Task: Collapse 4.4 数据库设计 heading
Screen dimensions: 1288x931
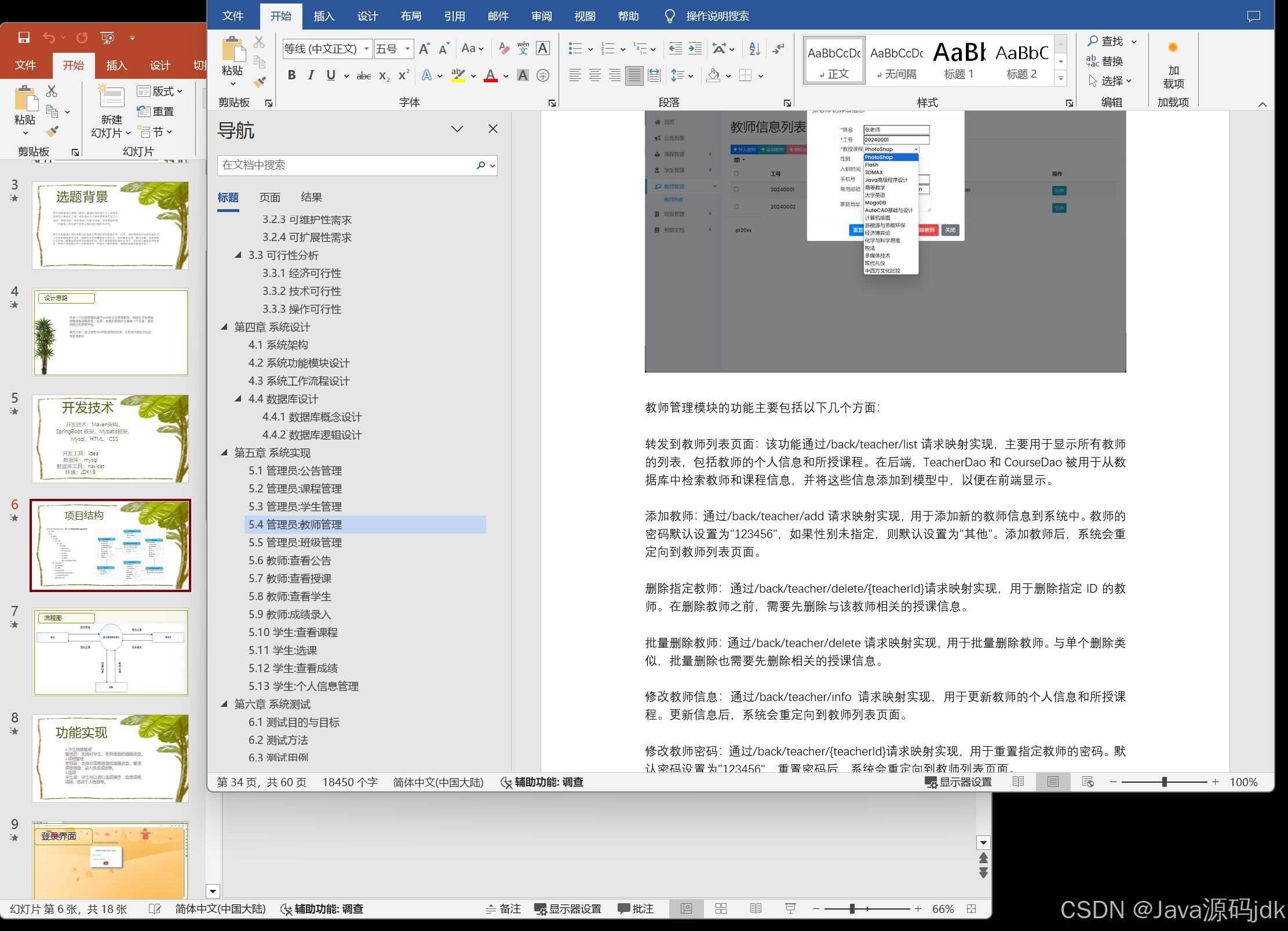Action: point(238,399)
